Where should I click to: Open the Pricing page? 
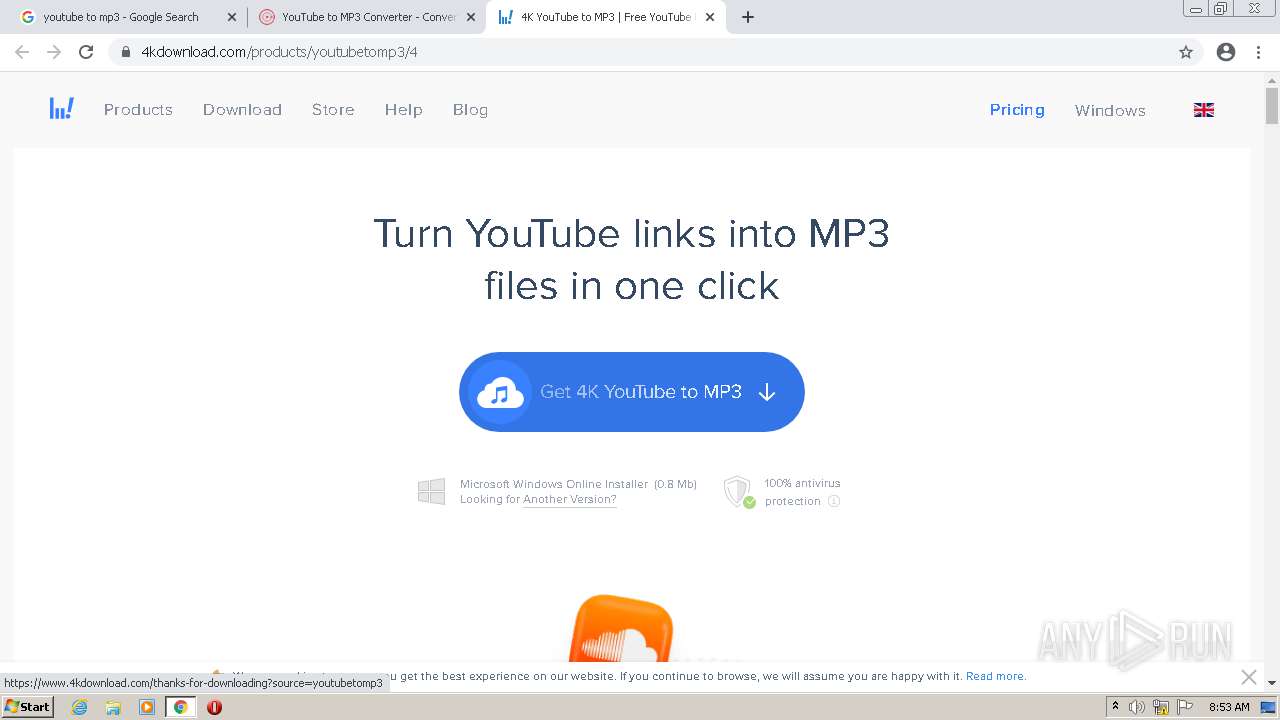point(1017,110)
